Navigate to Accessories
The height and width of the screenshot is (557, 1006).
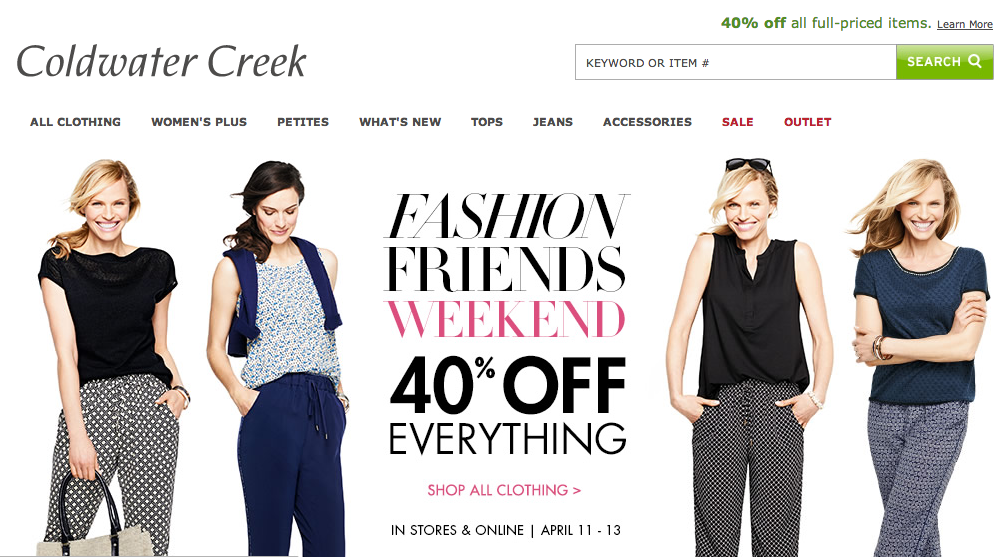(647, 122)
